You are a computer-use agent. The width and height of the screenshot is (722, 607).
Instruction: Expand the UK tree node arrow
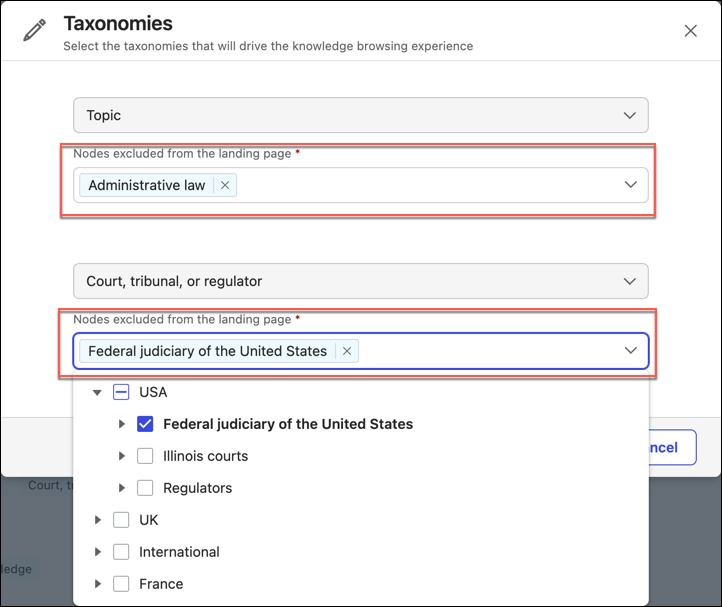[x=97, y=520]
